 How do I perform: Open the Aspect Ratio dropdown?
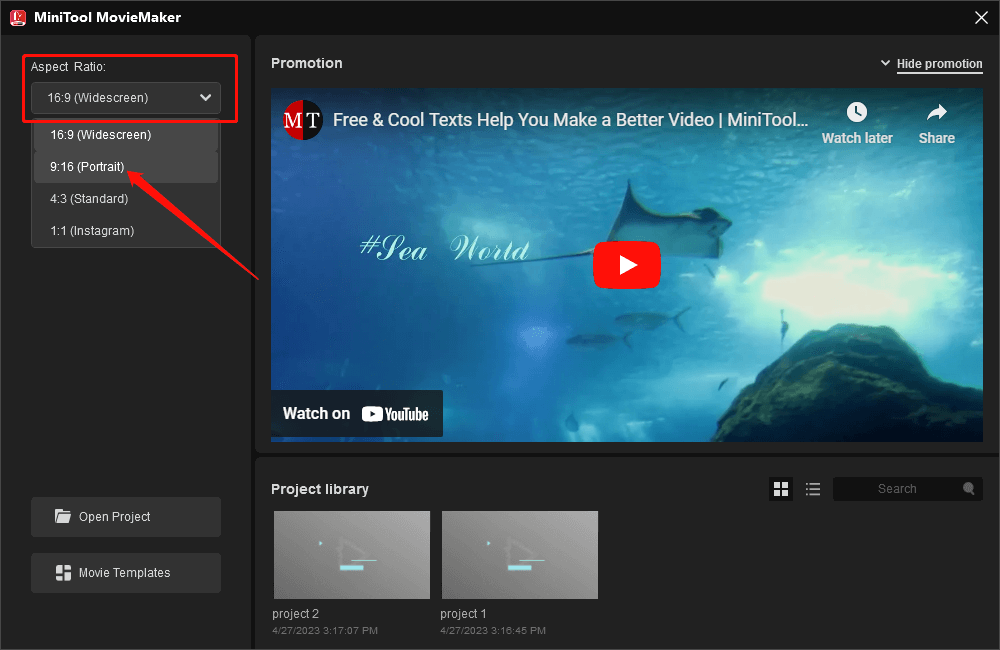(126, 98)
